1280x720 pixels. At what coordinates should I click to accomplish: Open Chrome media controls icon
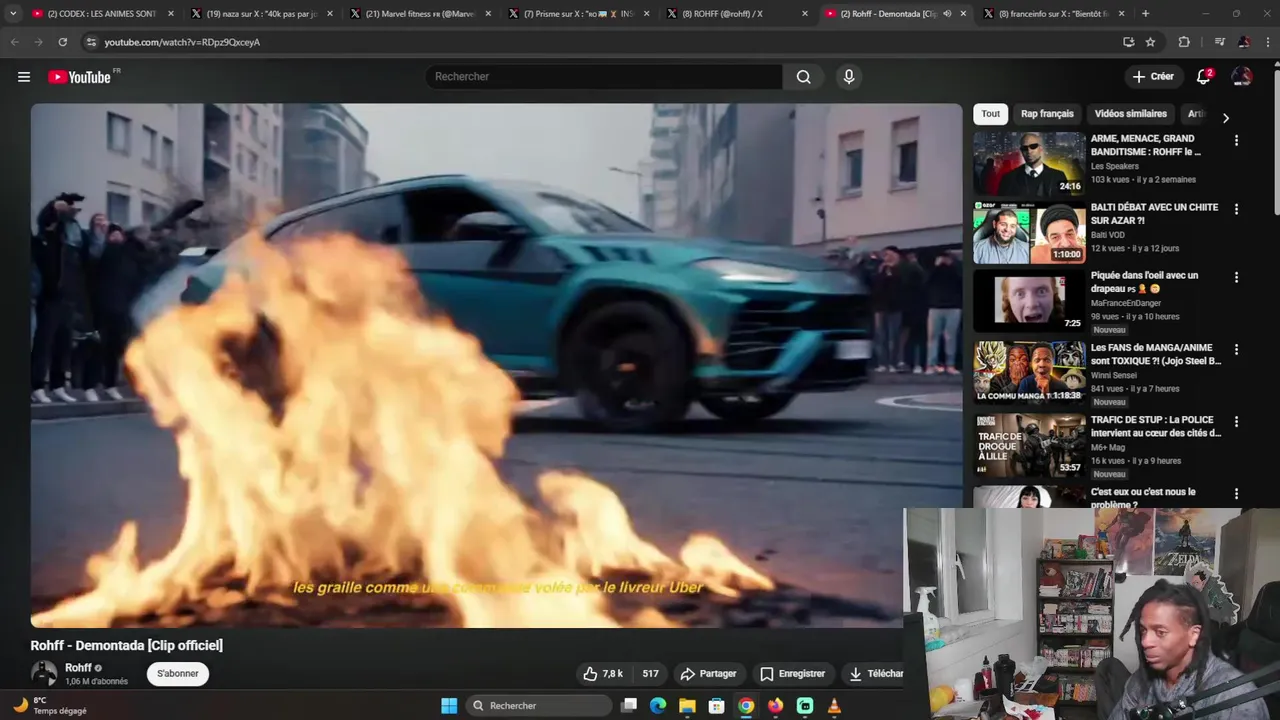tap(1219, 42)
